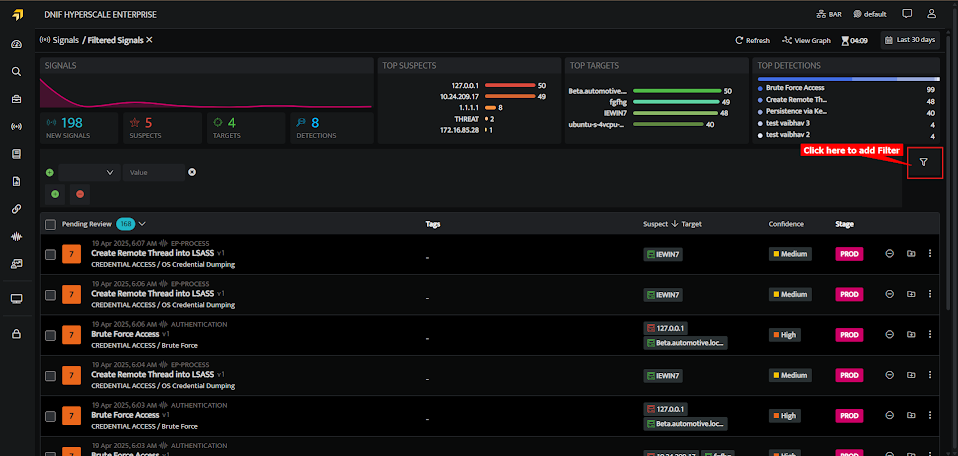This screenshot has width=958, height=456.
Task: Open three-dot menu for 6:06 AM EP-PROCESS signal
Action: click(x=930, y=294)
